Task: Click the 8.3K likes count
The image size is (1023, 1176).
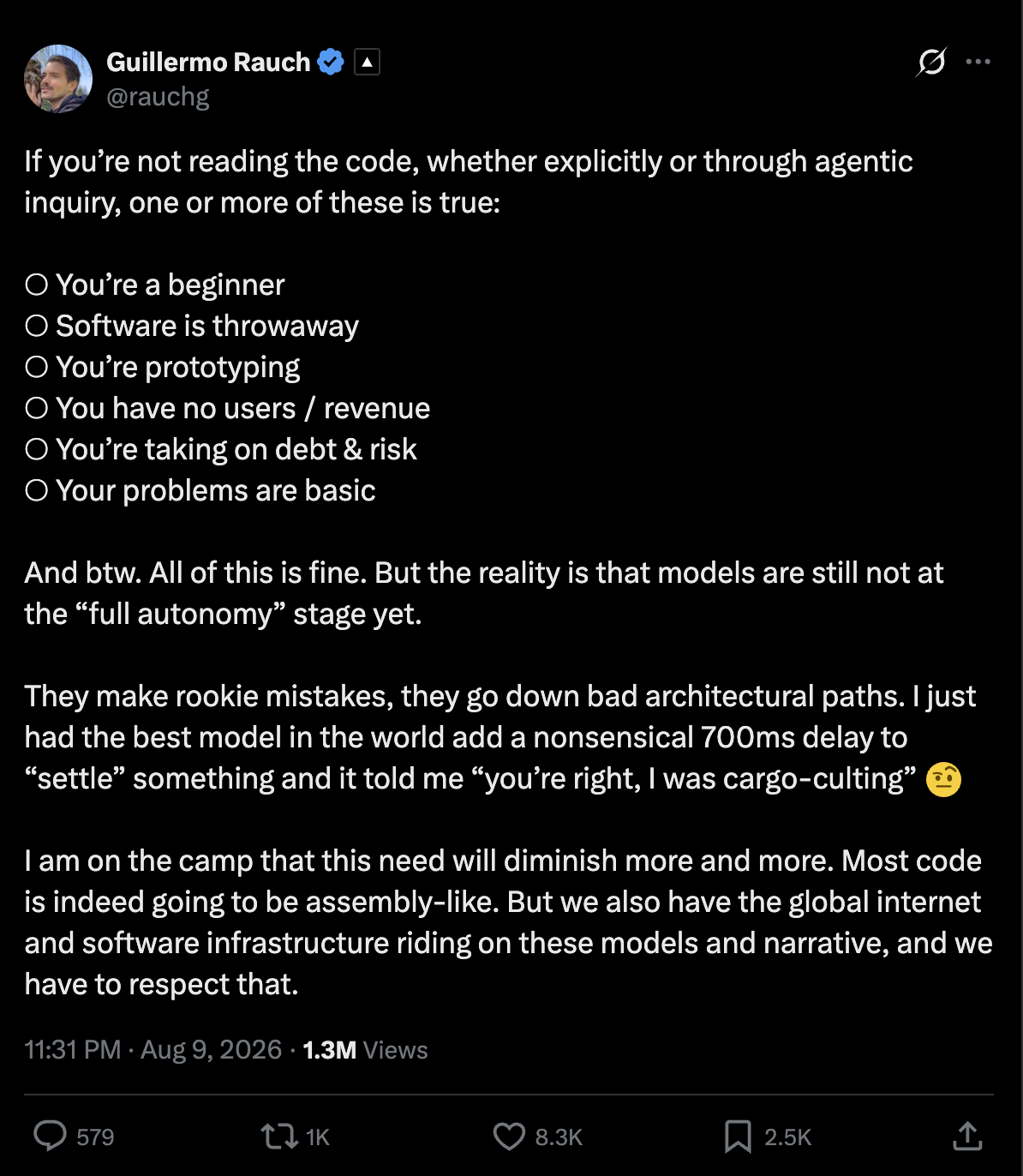Action: (559, 1137)
